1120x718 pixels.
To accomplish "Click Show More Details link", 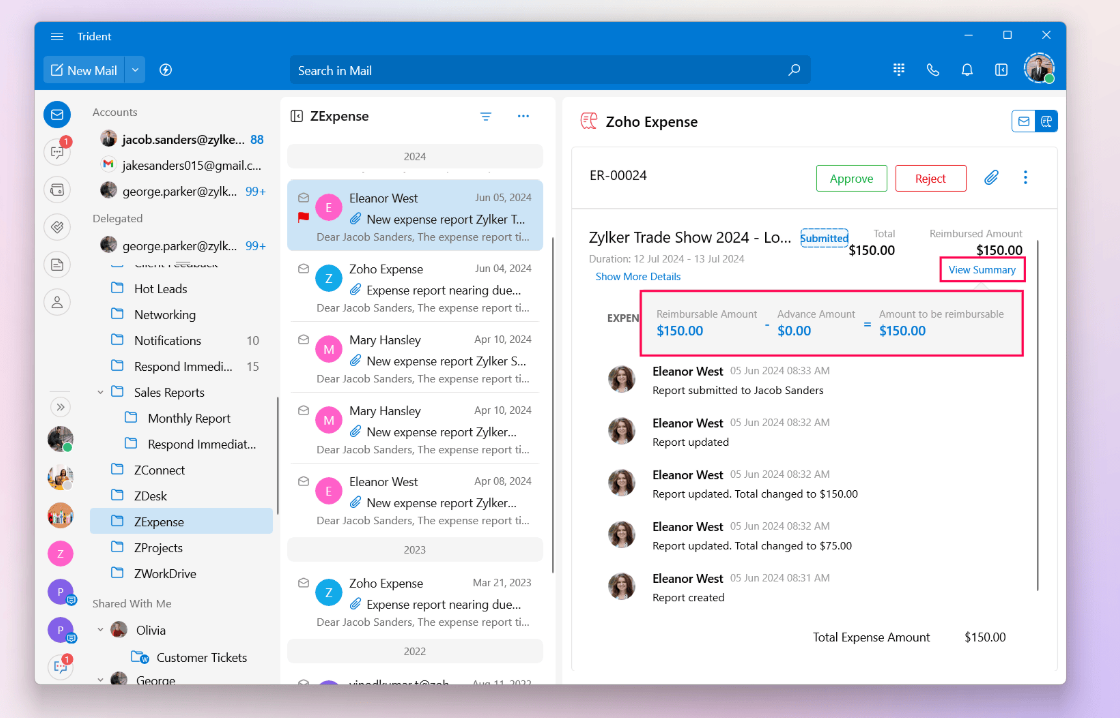I will coord(638,276).
